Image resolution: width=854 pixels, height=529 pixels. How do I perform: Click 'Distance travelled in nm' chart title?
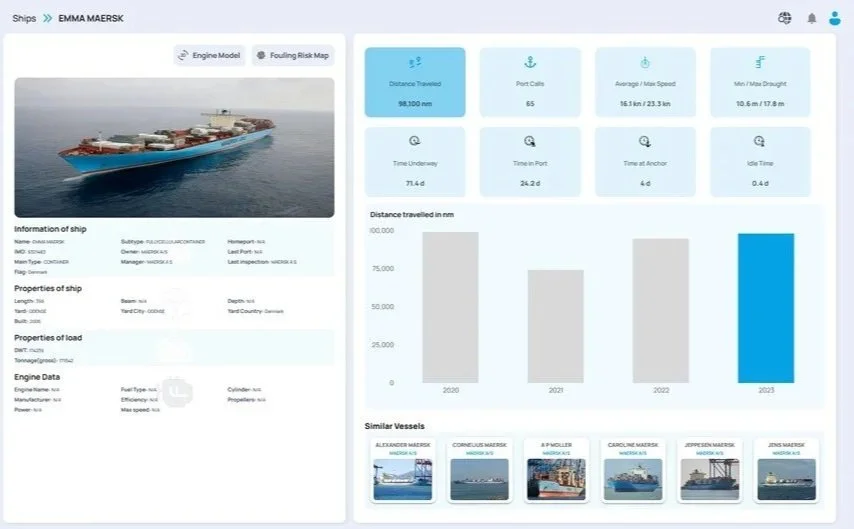tap(412, 215)
